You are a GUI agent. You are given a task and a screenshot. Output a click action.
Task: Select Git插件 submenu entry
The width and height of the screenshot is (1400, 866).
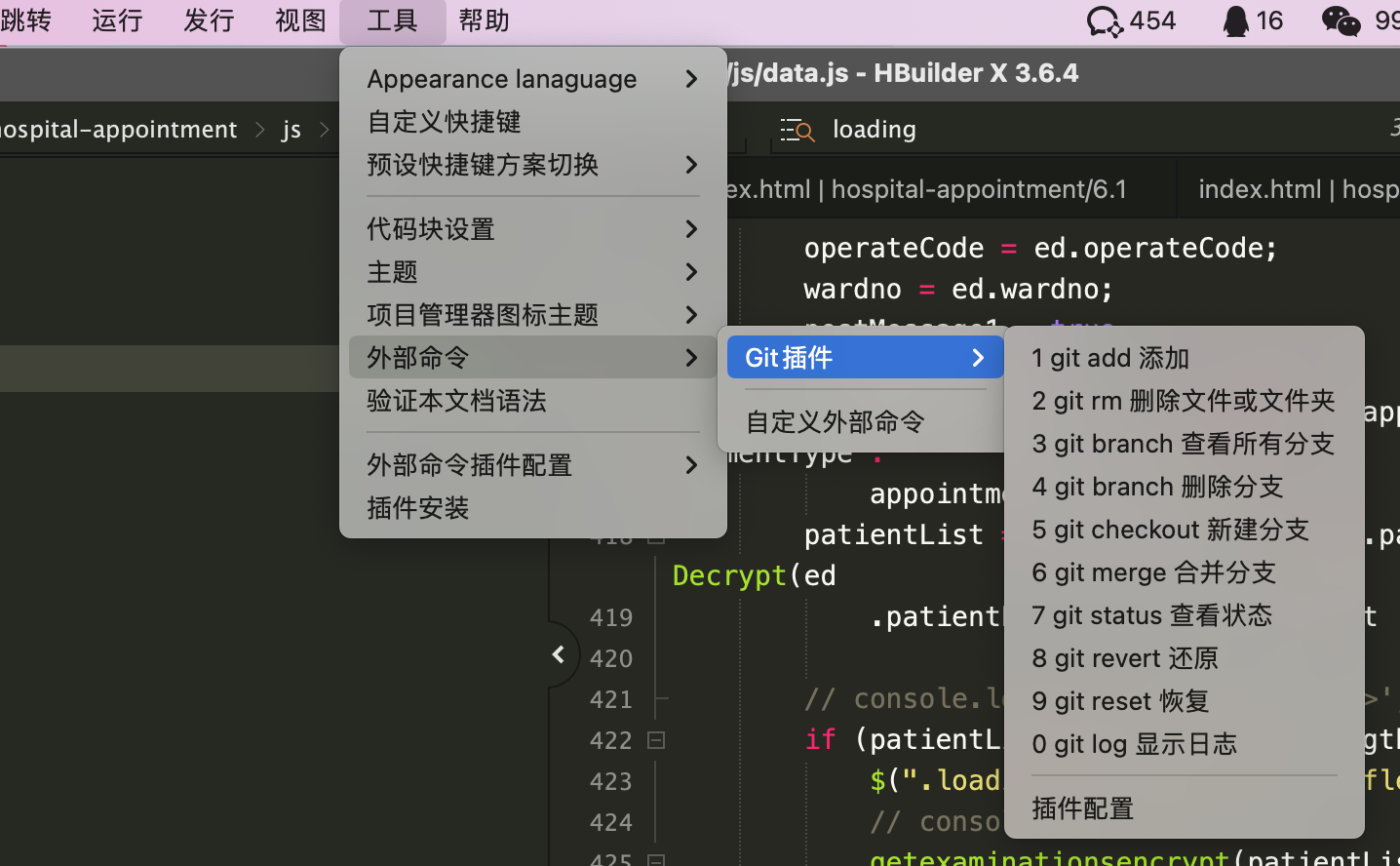click(866, 358)
